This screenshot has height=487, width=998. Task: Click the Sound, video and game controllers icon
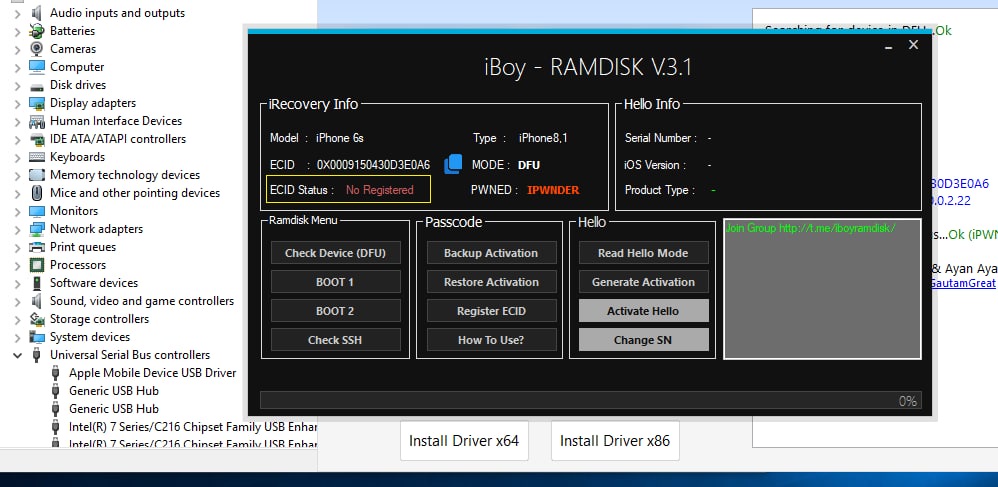(x=37, y=301)
